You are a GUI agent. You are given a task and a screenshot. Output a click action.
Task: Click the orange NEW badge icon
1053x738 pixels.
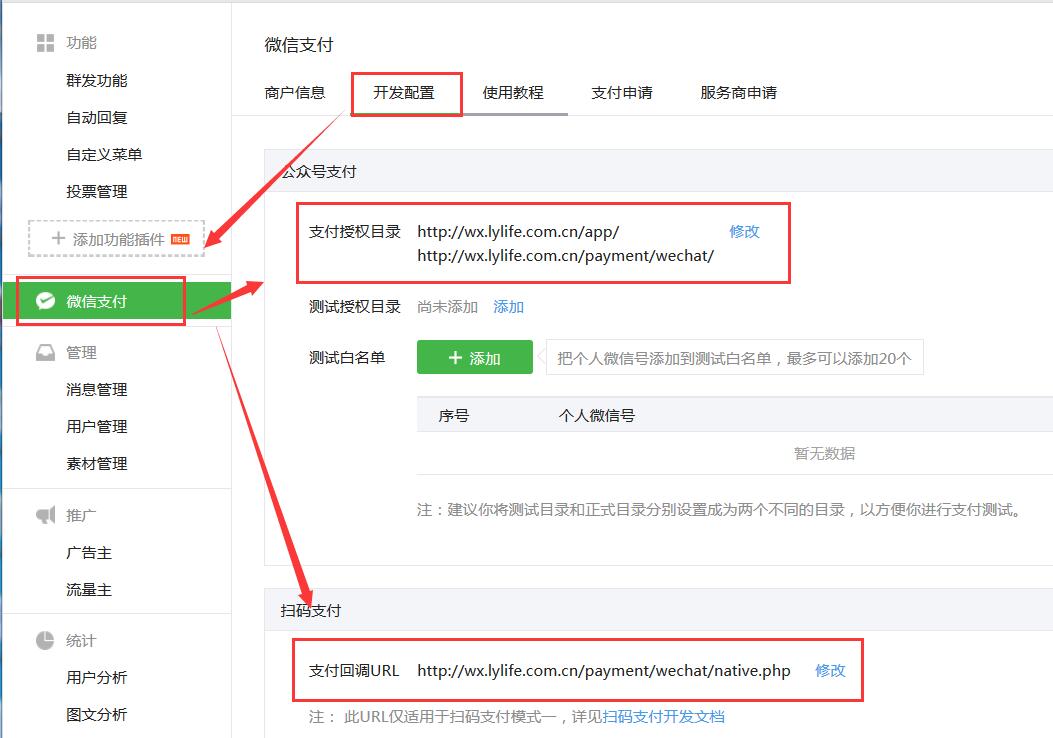click(x=180, y=239)
